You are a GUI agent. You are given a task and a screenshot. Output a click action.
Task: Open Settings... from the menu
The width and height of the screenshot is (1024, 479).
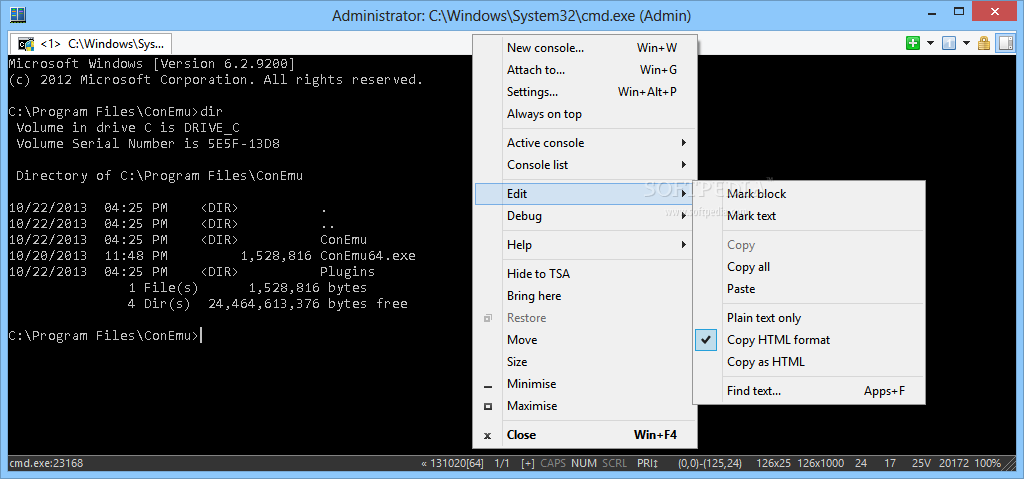pyautogui.click(x=584, y=92)
